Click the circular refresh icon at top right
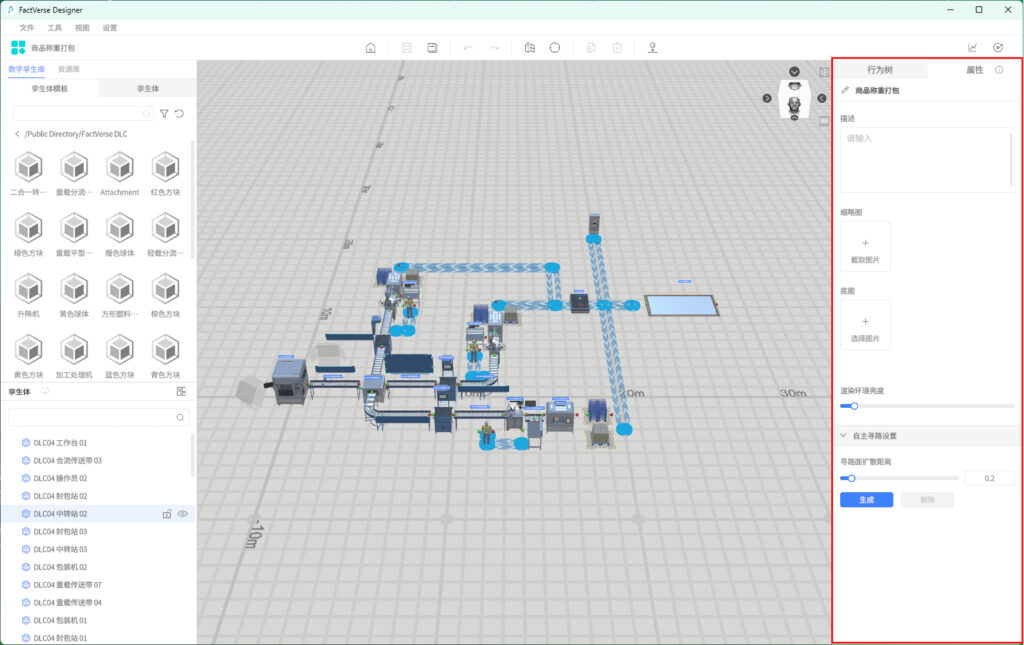The width and height of the screenshot is (1024, 645). pyautogui.click(x=998, y=48)
